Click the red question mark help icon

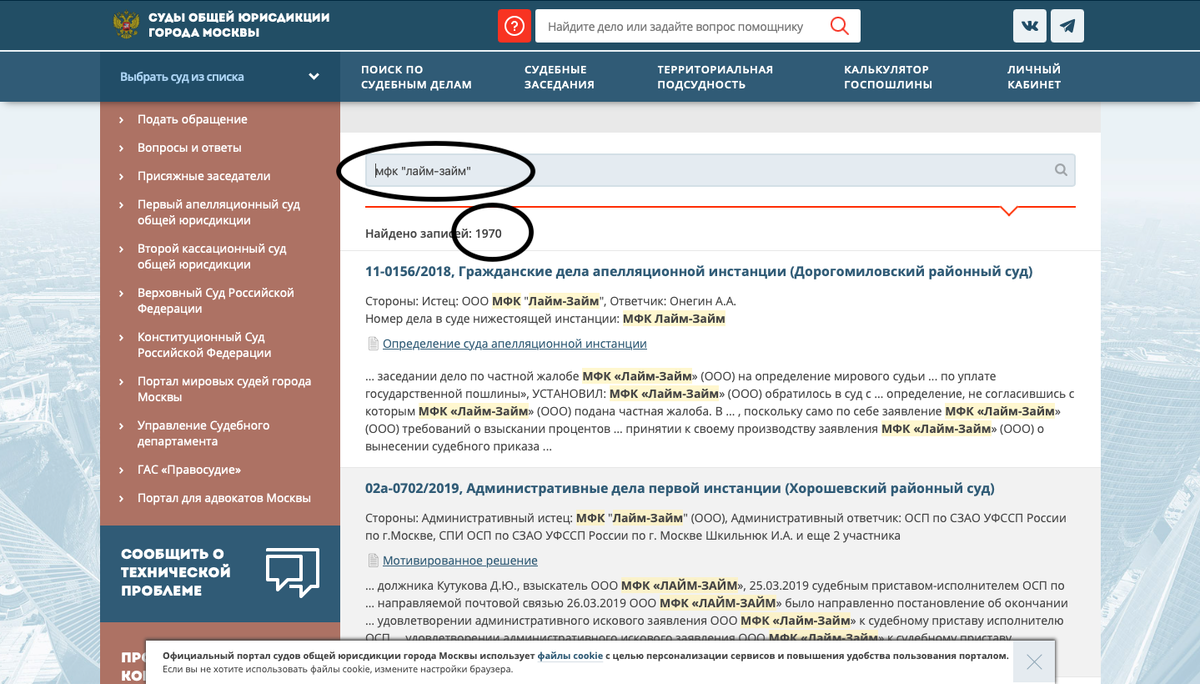(514, 26)
